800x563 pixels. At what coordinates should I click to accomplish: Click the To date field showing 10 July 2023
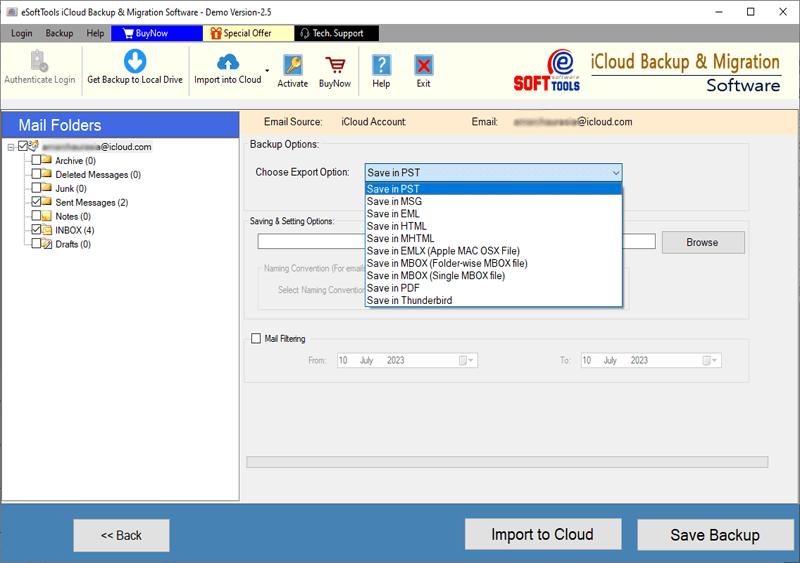click(x=651, y=360)
